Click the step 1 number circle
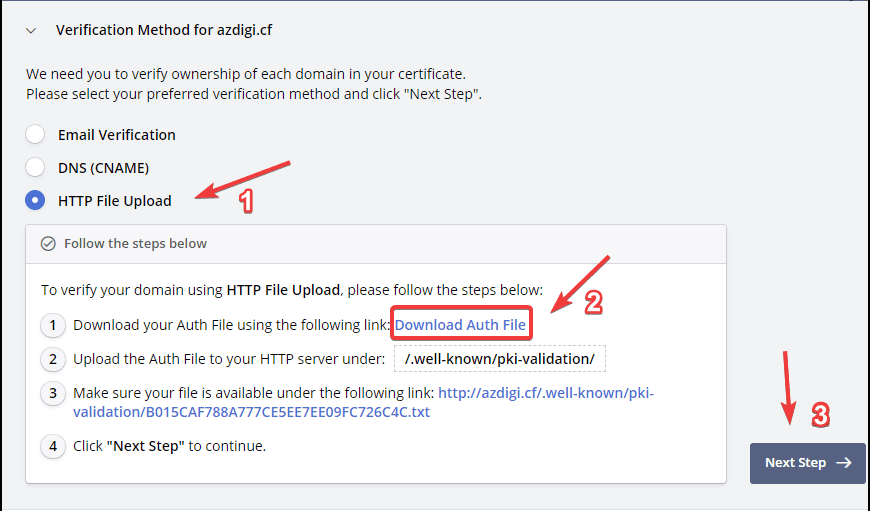The image size is (870, 511). point(53,325)
